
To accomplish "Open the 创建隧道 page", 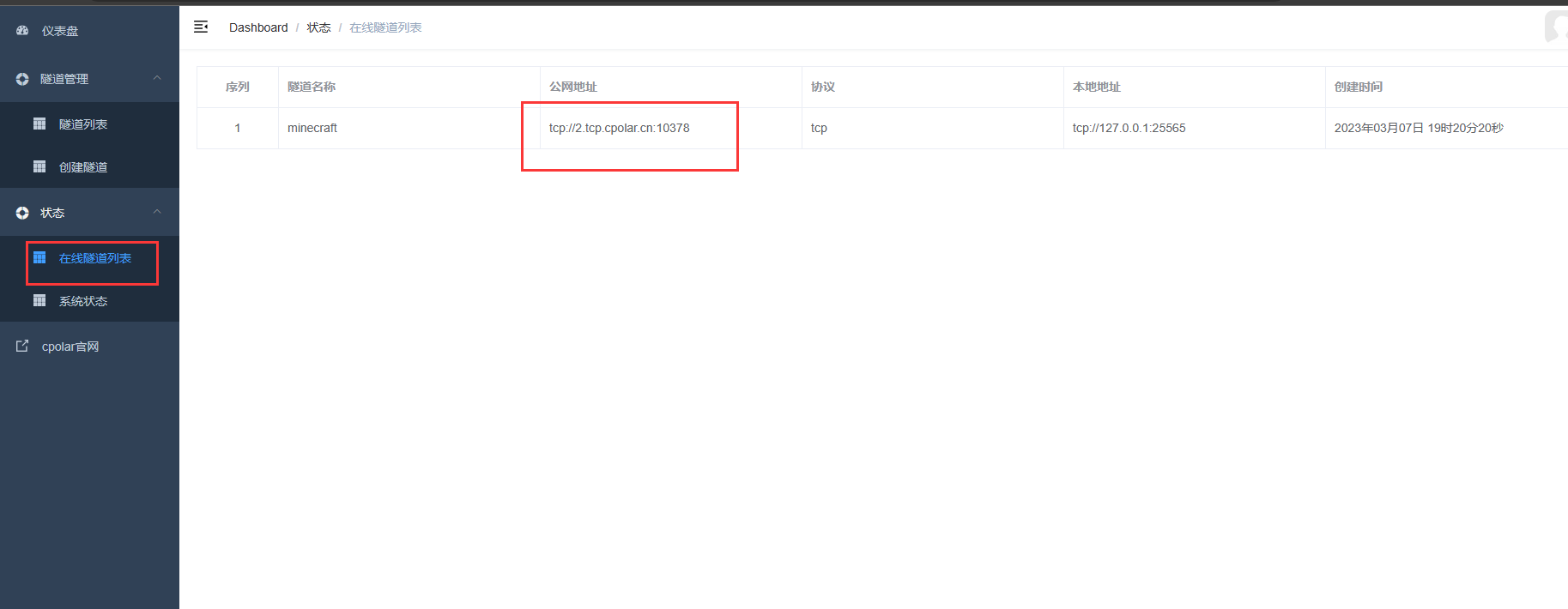I will (x=83, y=167).
